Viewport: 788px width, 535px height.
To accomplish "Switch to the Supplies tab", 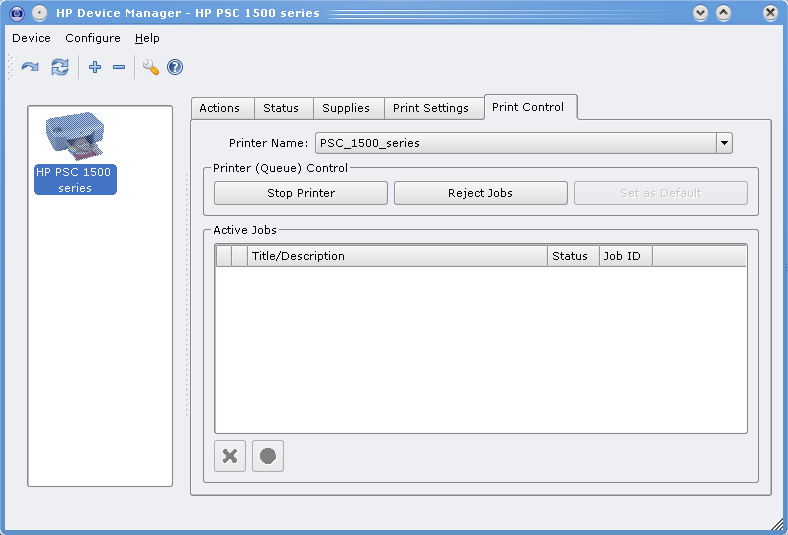I will (x=346, y=108).
